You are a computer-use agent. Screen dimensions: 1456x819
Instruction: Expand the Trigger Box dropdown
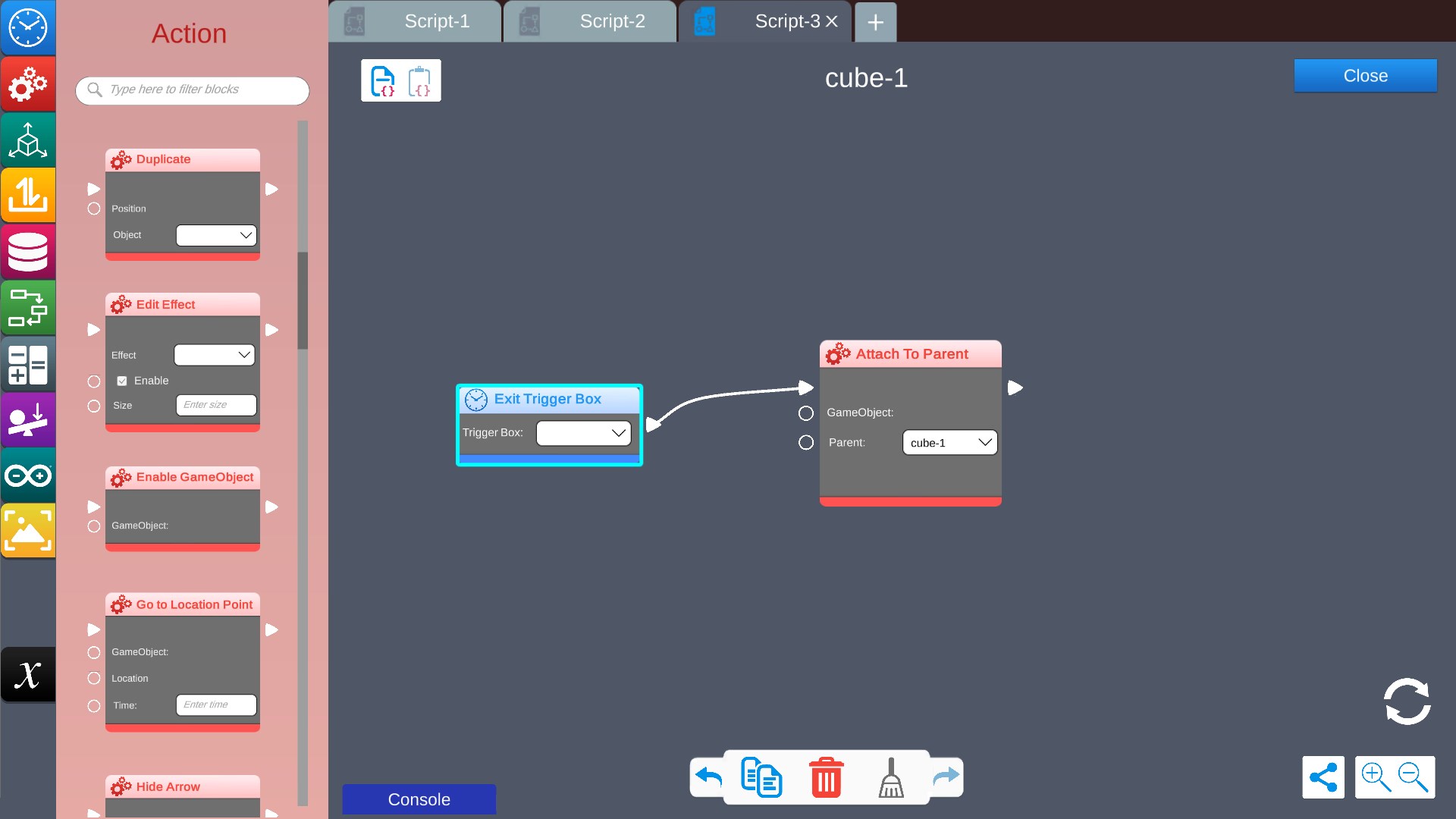583,433
